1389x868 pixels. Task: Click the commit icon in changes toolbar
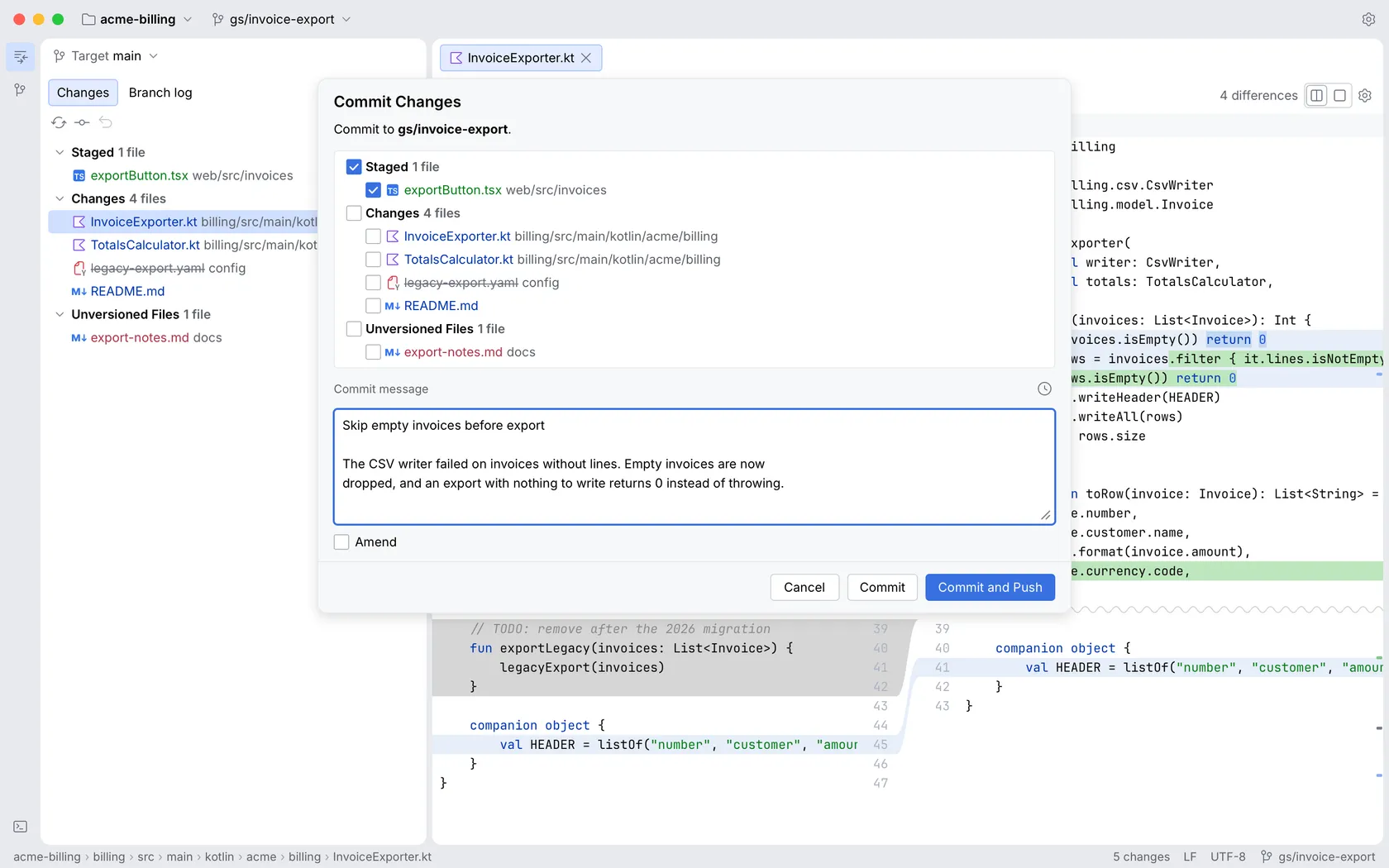click(82, 122)
